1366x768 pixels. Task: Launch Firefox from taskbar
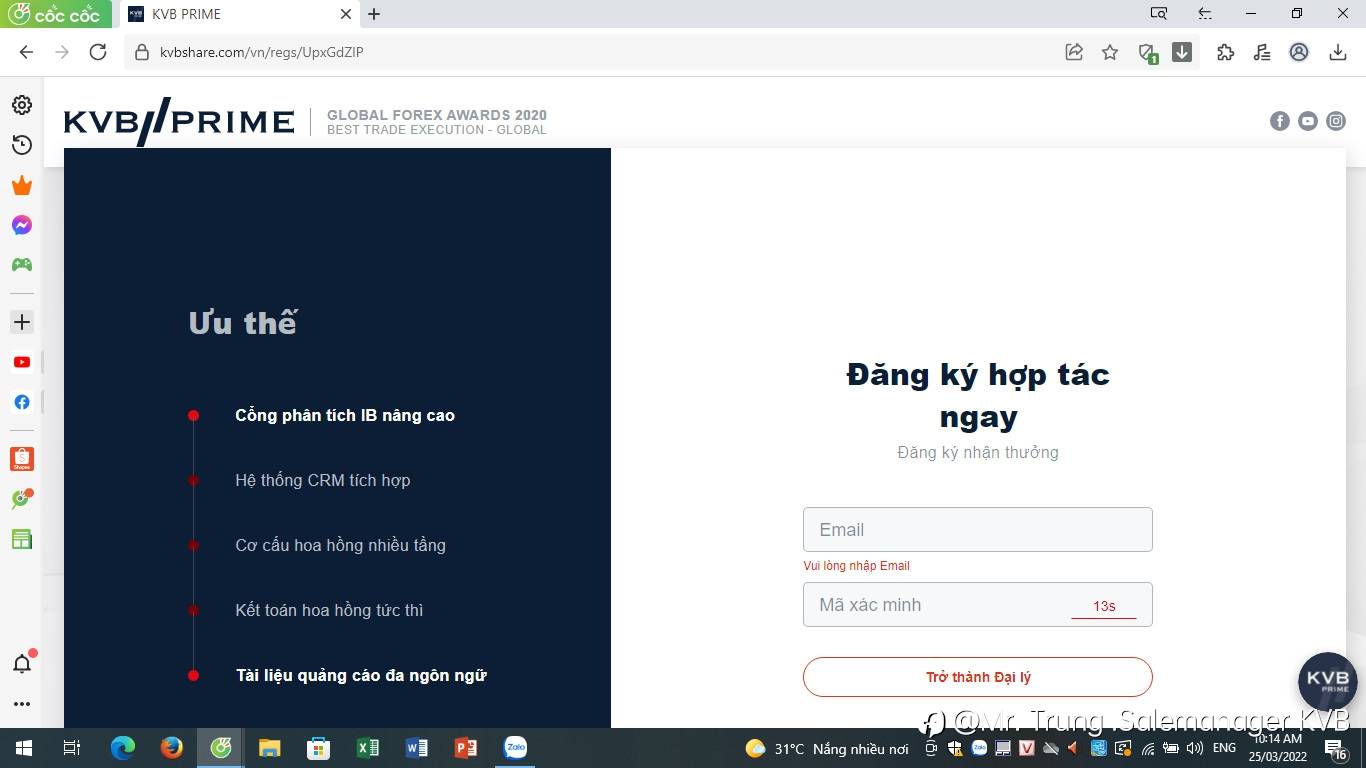[171, 748]
